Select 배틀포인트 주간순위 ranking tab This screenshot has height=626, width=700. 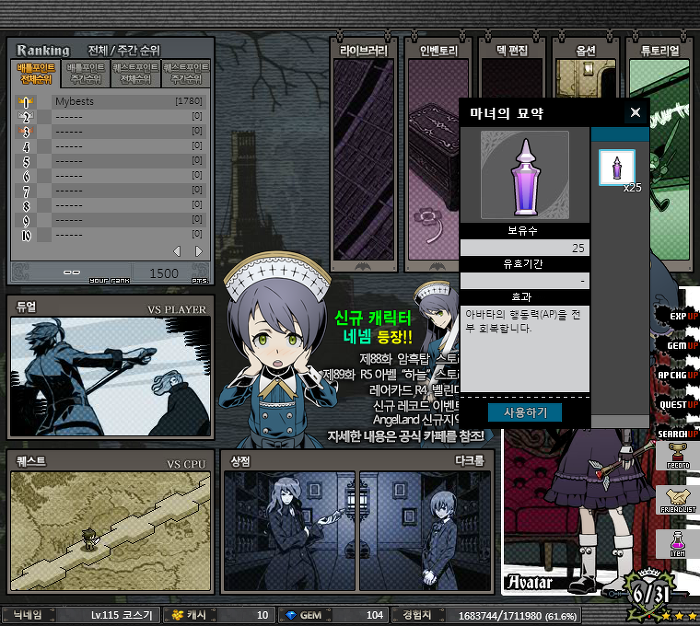tap(86, 74)
